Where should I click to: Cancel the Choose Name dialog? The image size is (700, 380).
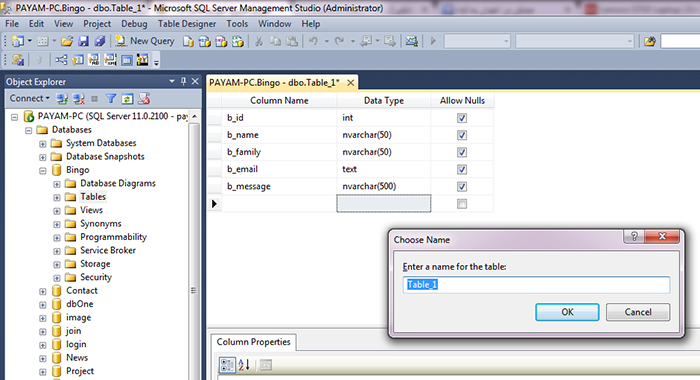pyautogui.click(x=638, y=312)
